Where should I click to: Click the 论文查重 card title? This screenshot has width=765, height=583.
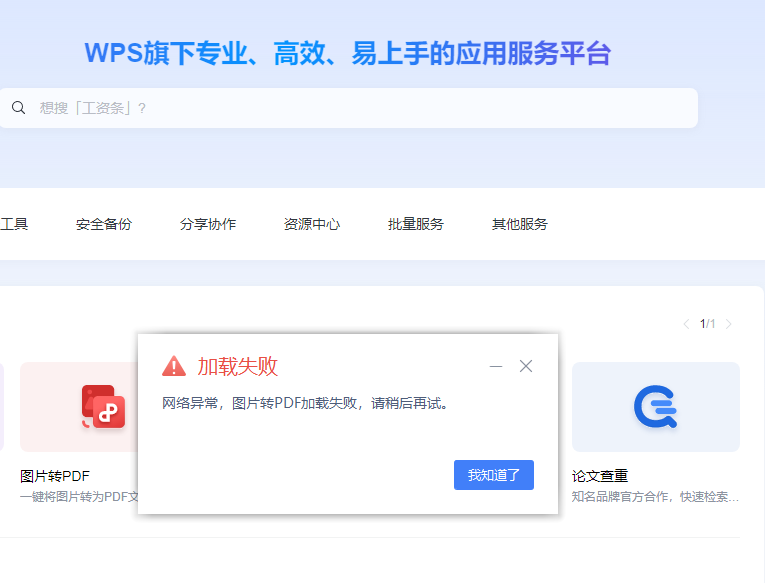pyautogui.click(x=600, y=476)
